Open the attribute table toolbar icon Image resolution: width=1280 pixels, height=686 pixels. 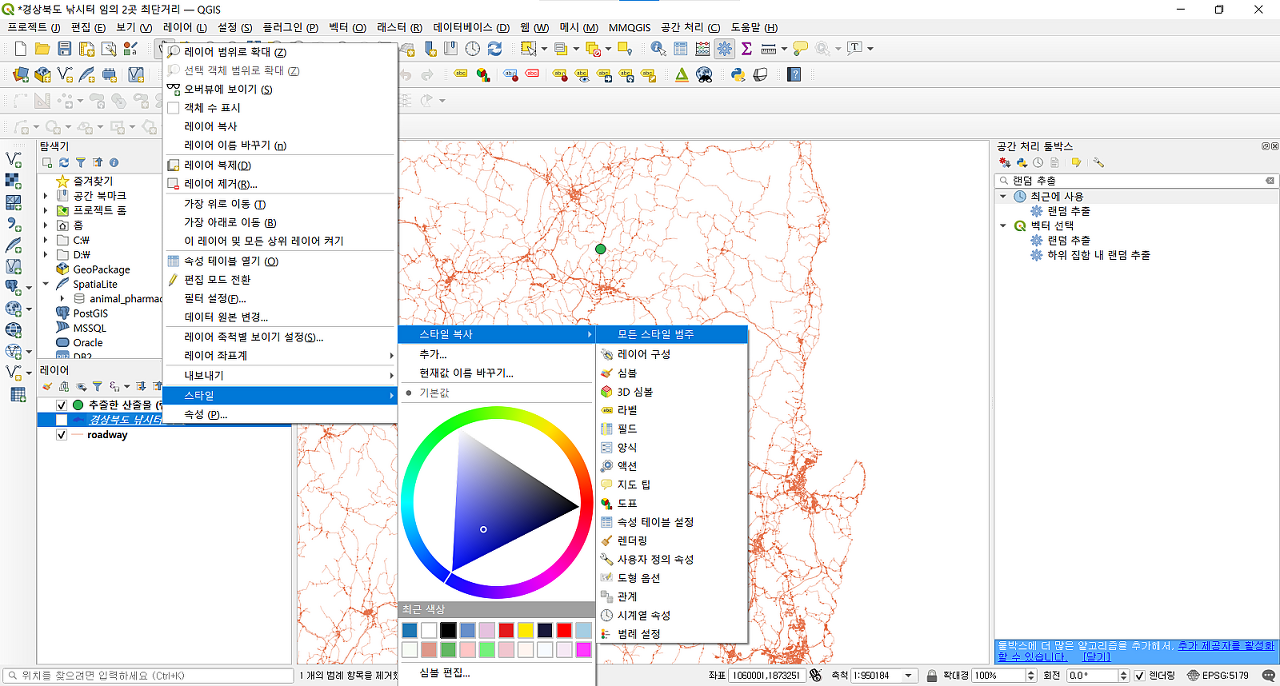tap(680, 48)
